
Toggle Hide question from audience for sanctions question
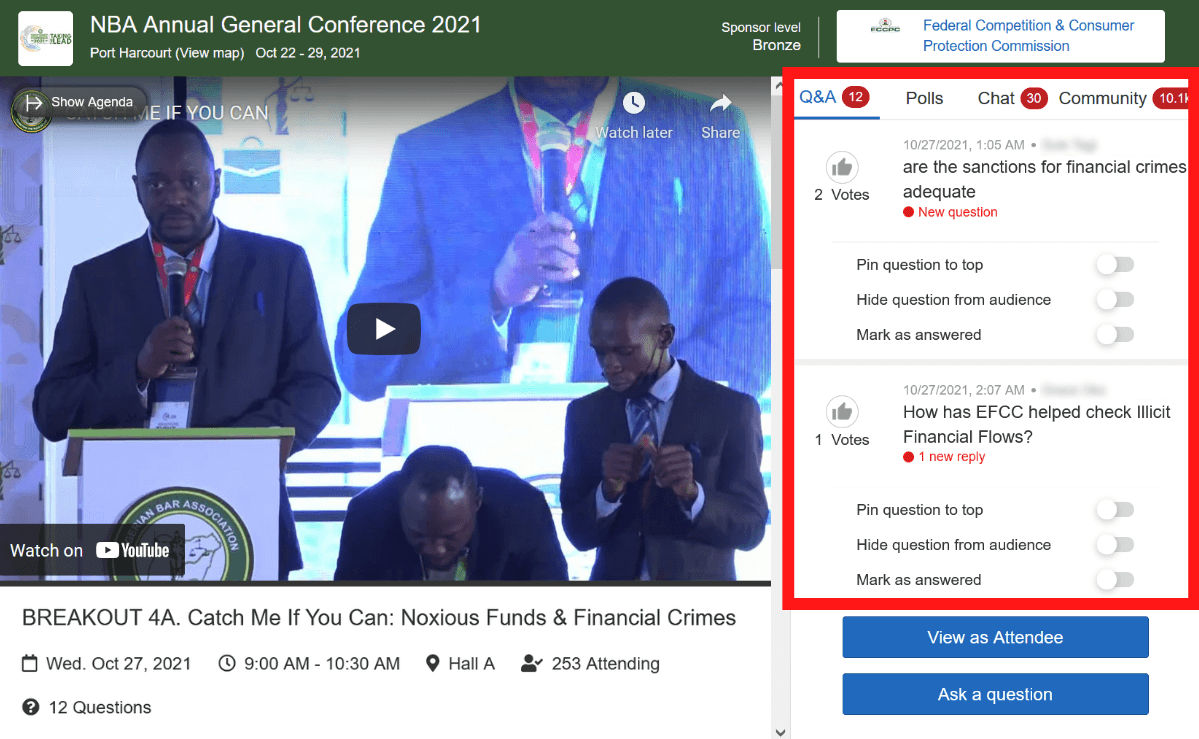[x=1114, y=300]
